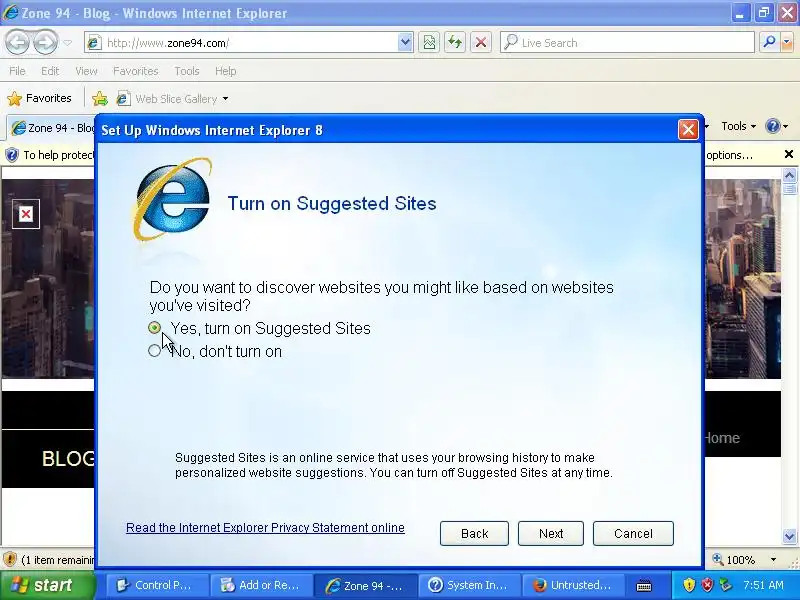Click the BLOG heading on the webpage
Screen dimensions: 800x600
[68, 458]
